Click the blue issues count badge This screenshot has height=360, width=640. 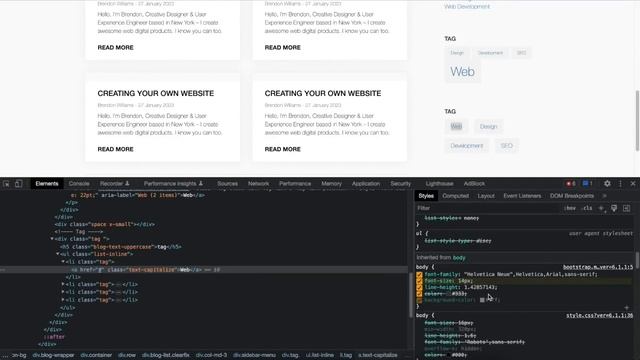point(587,184)
